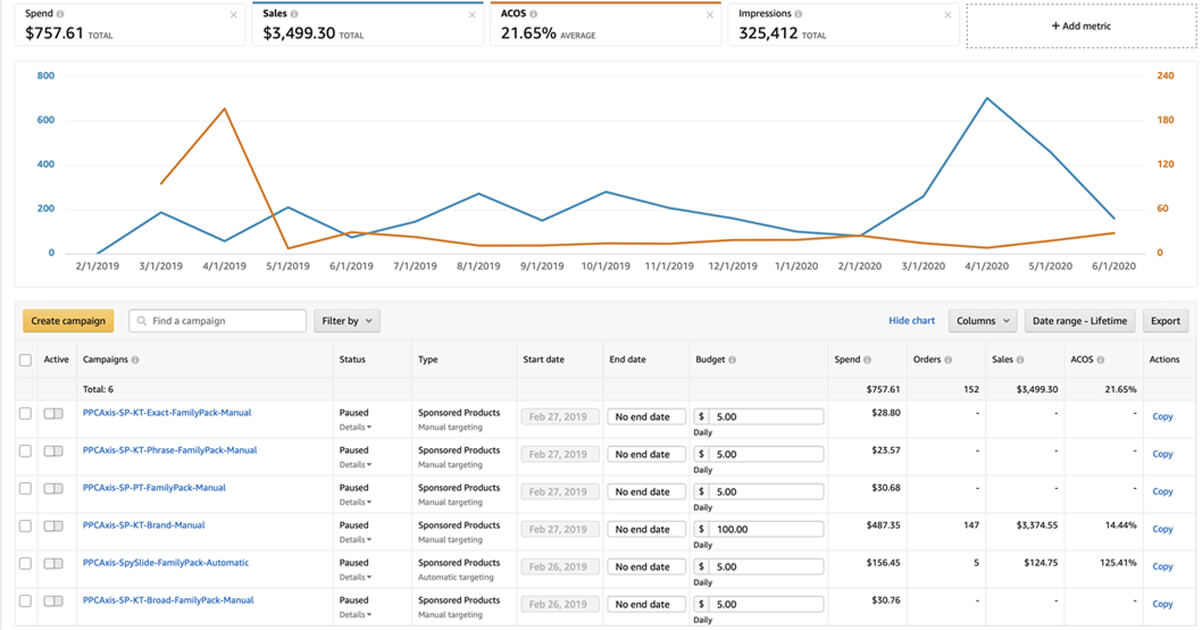
Task: Click the info icon beside Campaigns header
Action: [135, 360]
